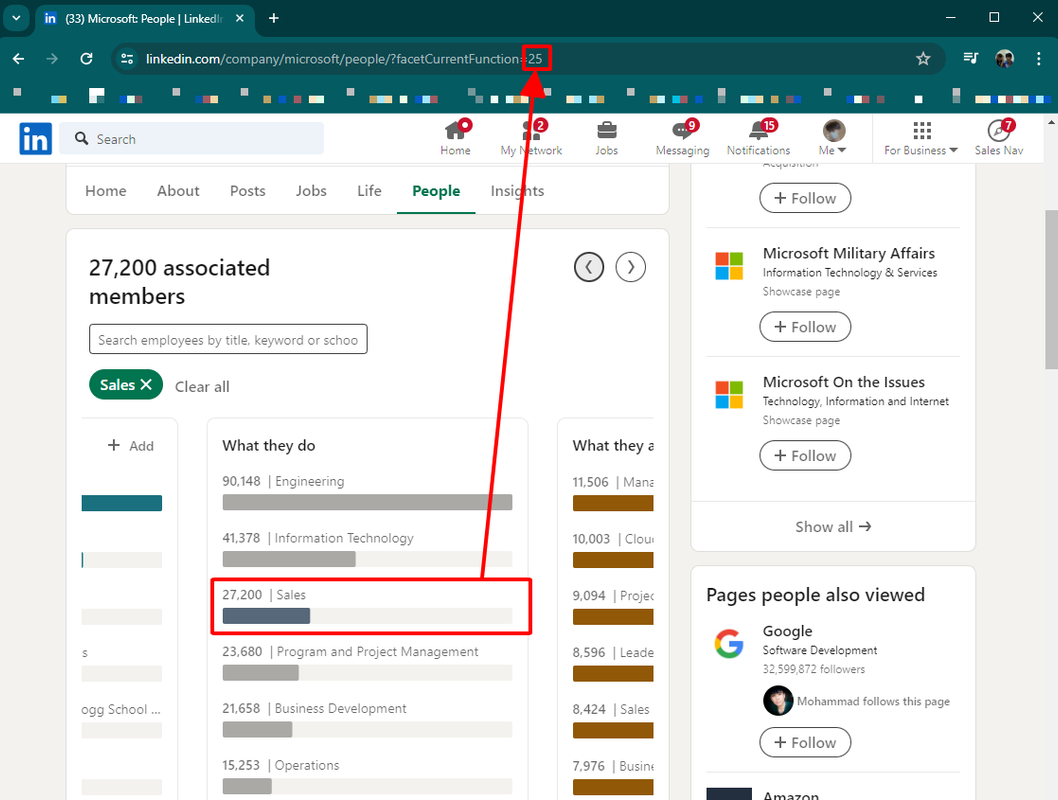Follow Microsoft Military Affairs page

click(x=805, y=327)
